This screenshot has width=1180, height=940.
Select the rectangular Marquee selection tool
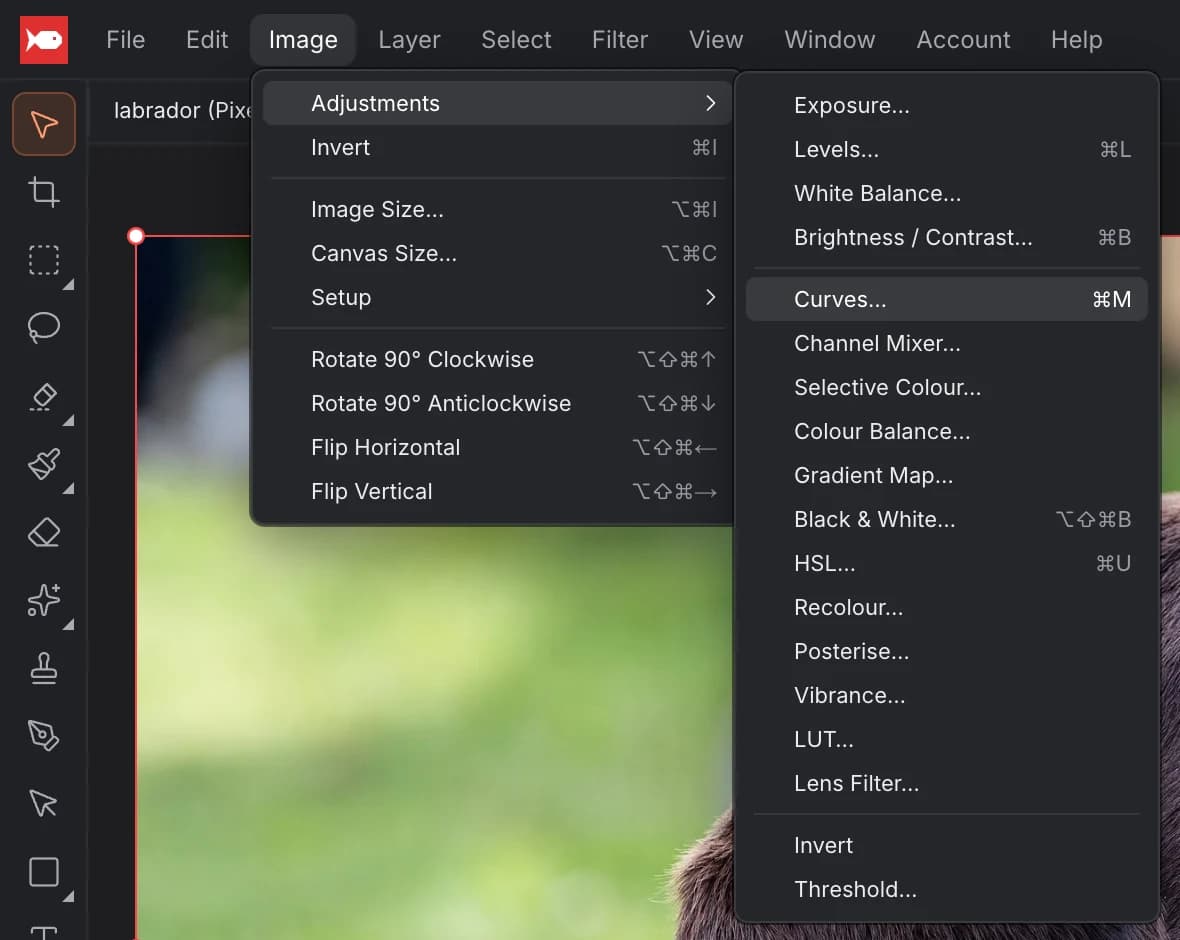coord(44,260)
